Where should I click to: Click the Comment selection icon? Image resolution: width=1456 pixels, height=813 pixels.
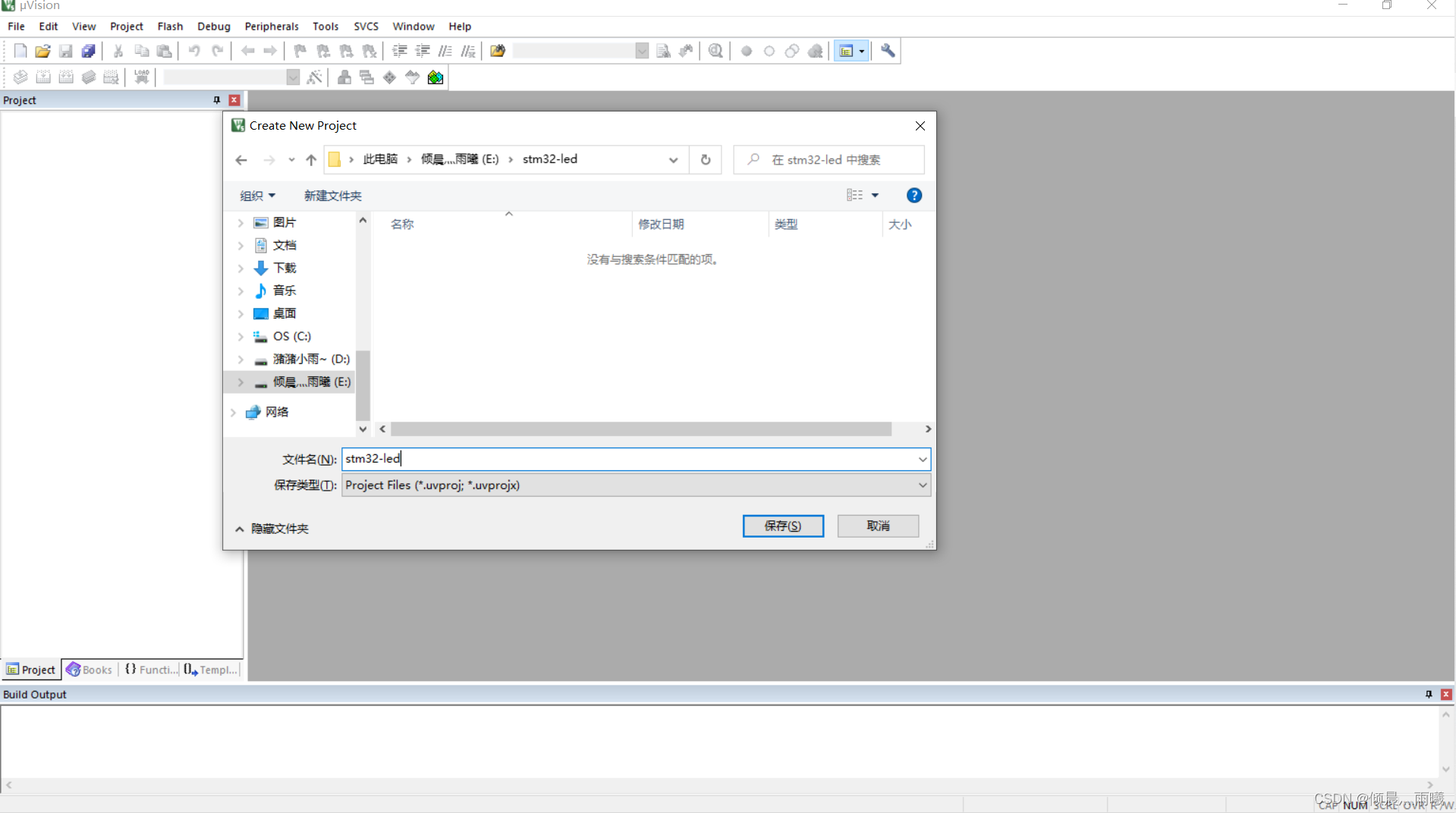[x=445, y=51]
